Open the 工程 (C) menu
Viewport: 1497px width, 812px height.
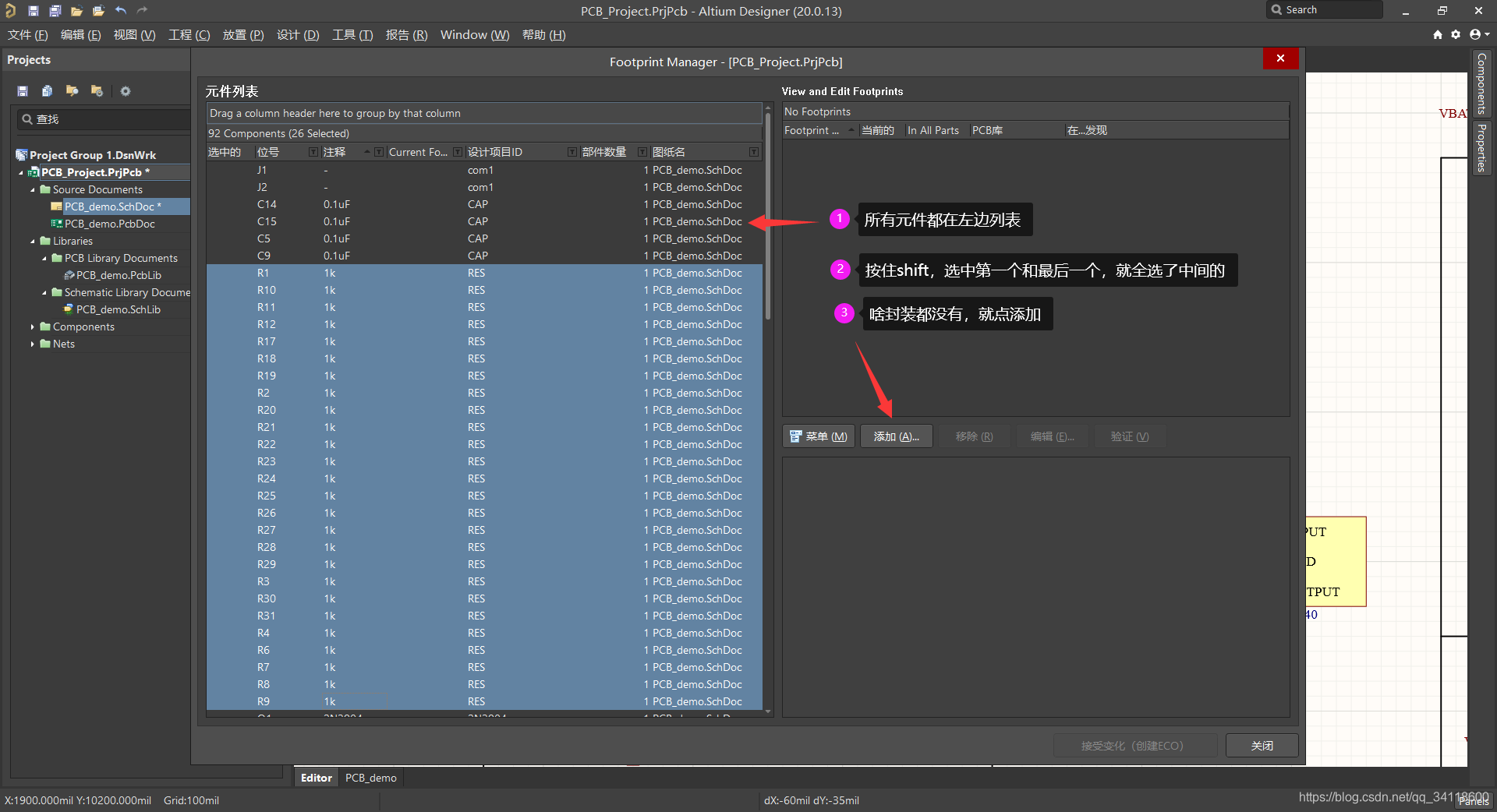[189, 35]
